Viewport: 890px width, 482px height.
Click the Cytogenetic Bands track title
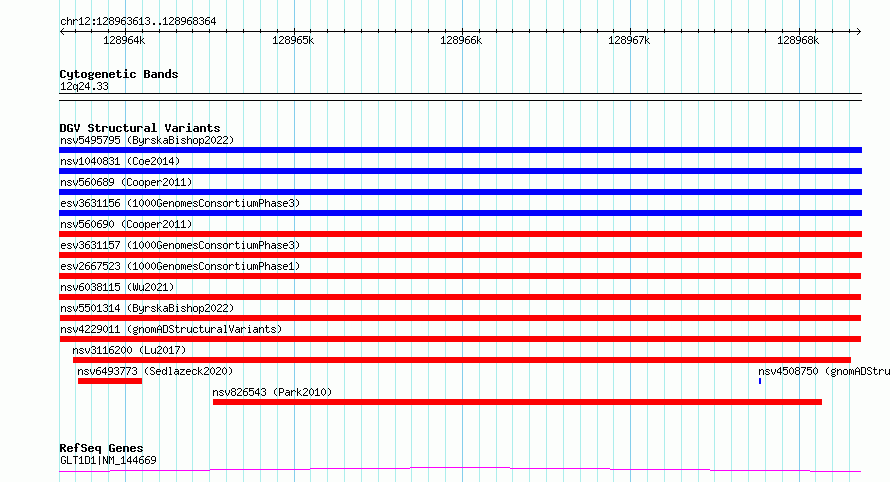click(119, 74)
